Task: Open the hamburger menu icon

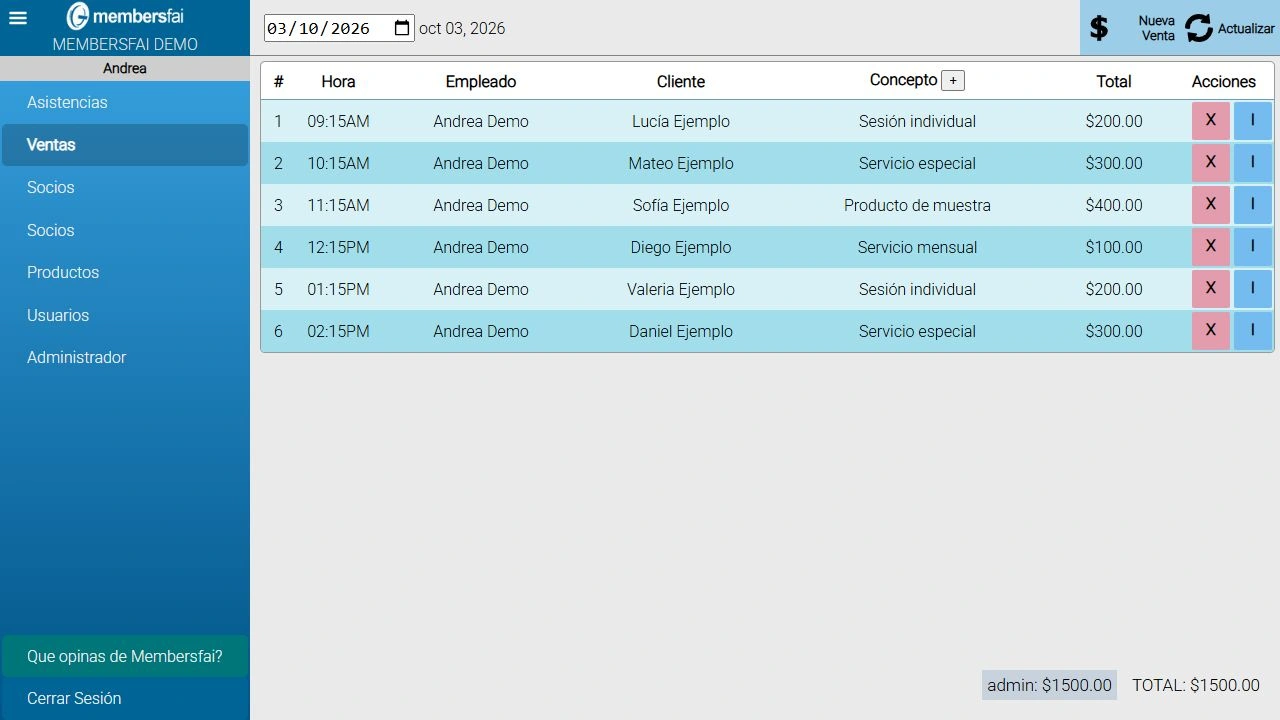Action: pyautogui.click(x=18, y=18)
